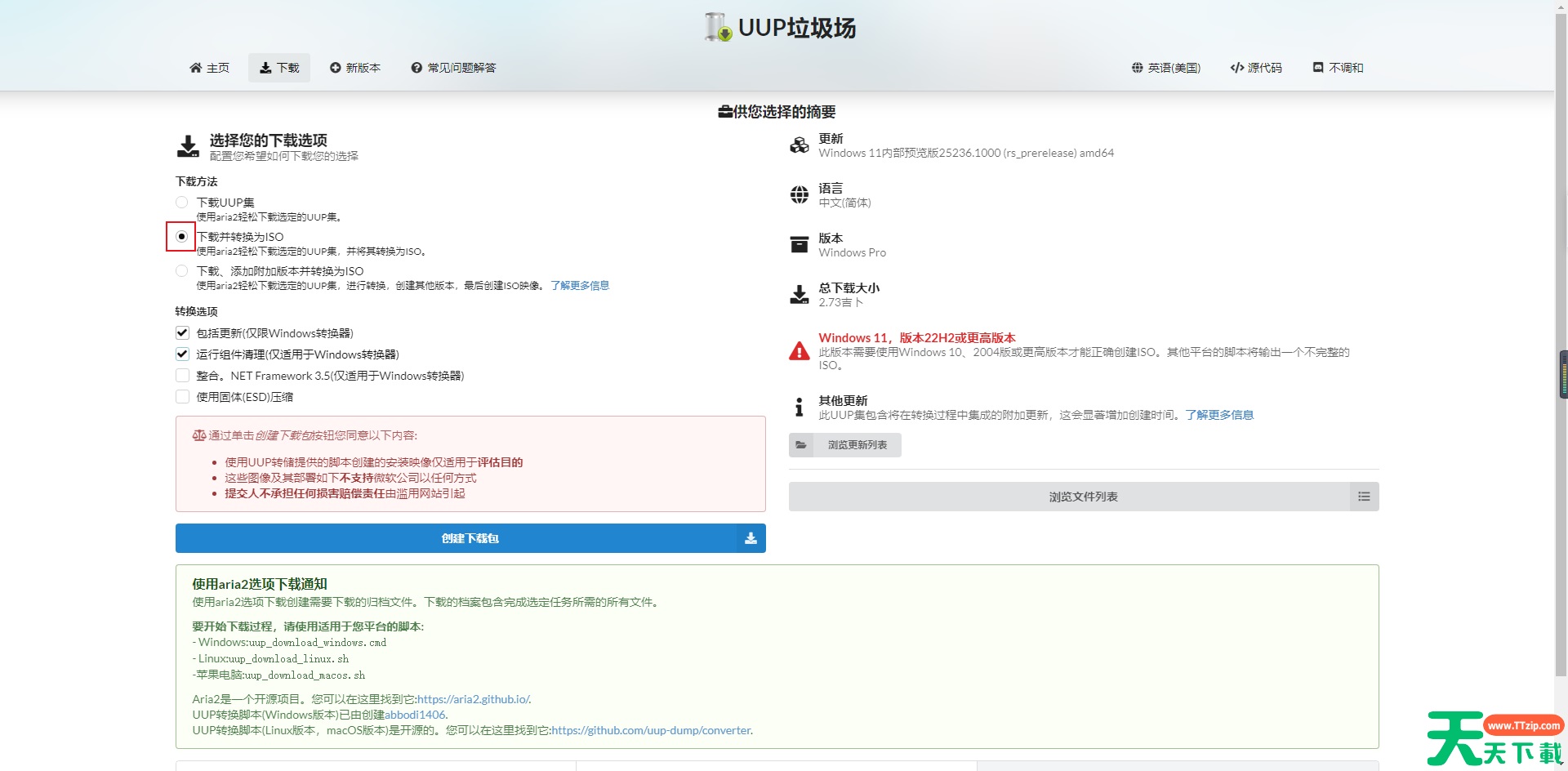This screenshot has width=1568, height=771.
Task: Open the abbodi1406 author link
Action: click(415, 715)
